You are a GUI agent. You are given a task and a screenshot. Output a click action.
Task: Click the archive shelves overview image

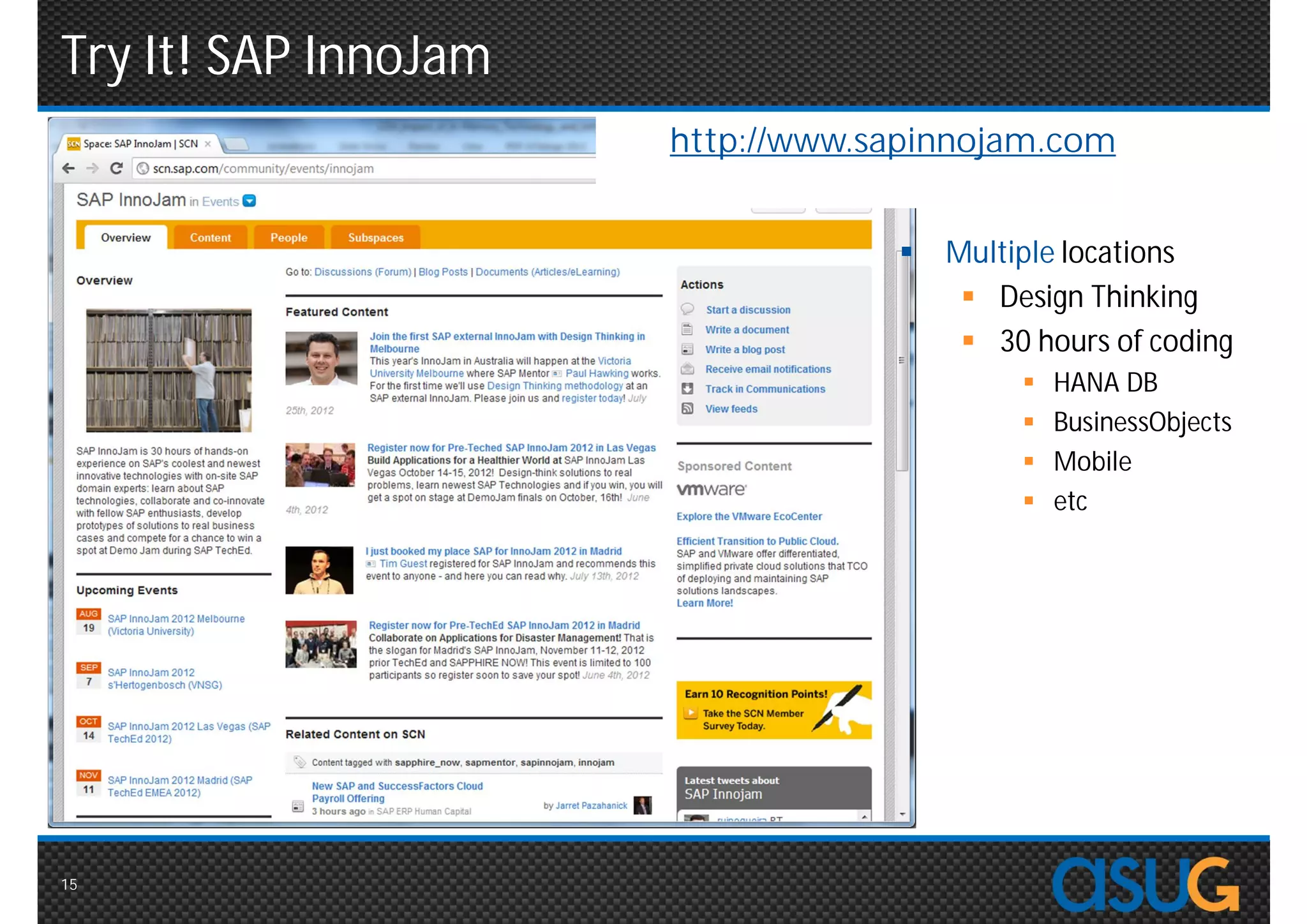[169, 370]
